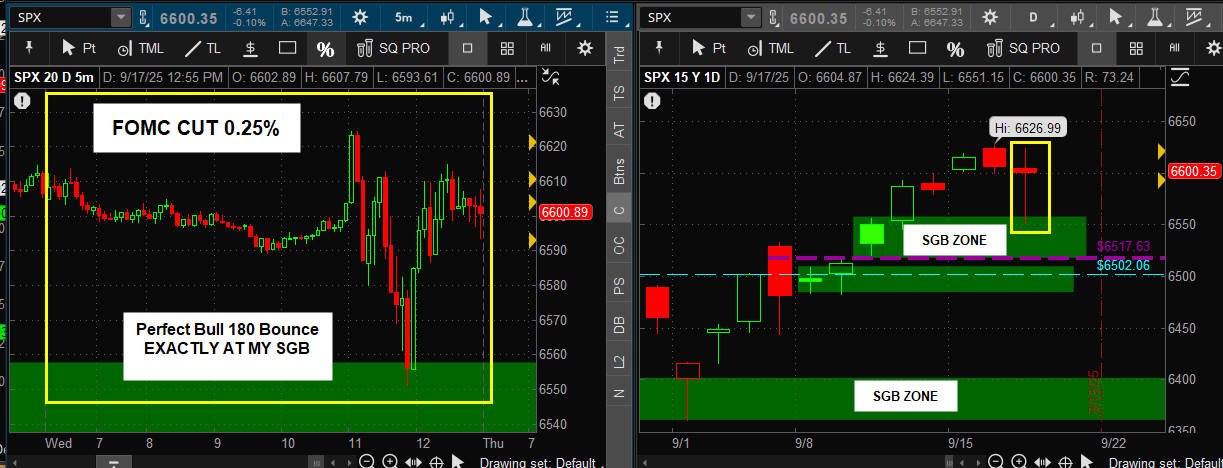The image size is (1223, 468).
Task: Open the D aggregation dropdown on the right chart
Action: [x=1036, y=17]
